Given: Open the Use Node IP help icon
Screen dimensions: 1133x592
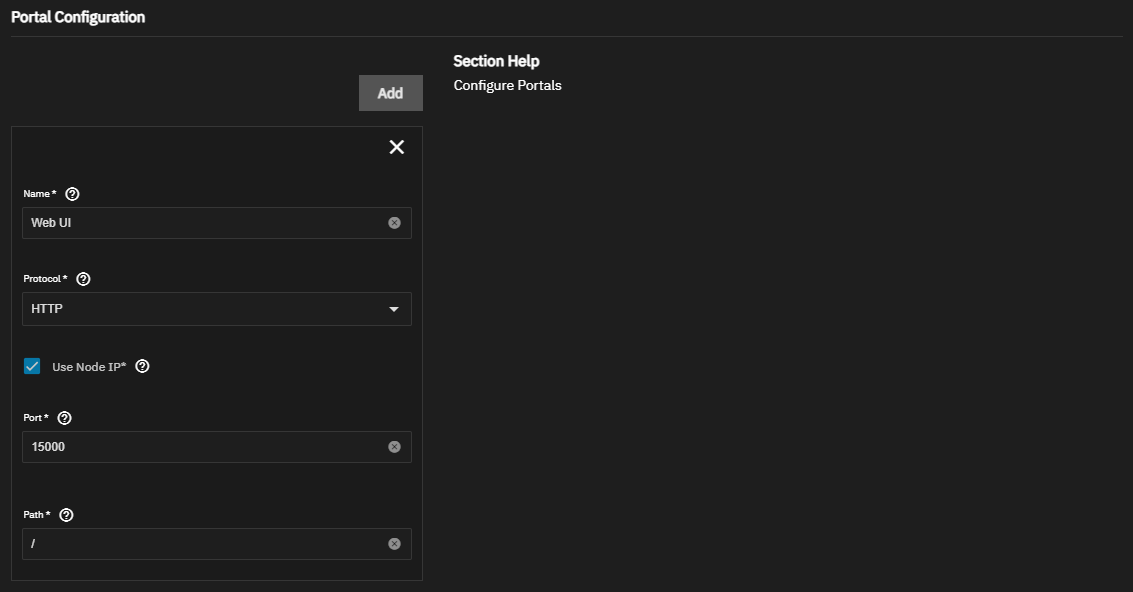Looking at the screenshot, I should pyautogui.click(x=142, y=367).
